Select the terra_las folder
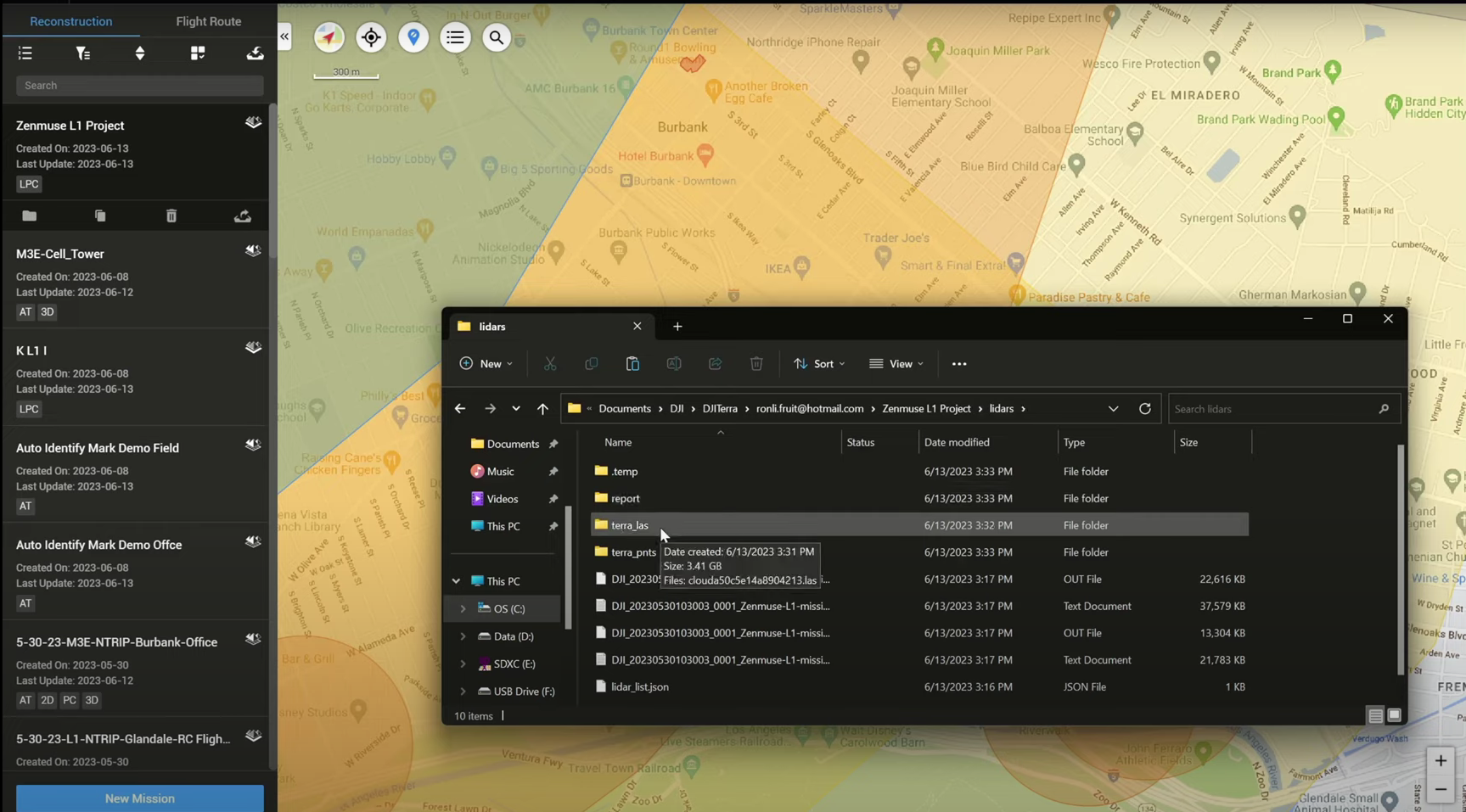The height and width of the screenshot is (812, 1466). (919, 525)
